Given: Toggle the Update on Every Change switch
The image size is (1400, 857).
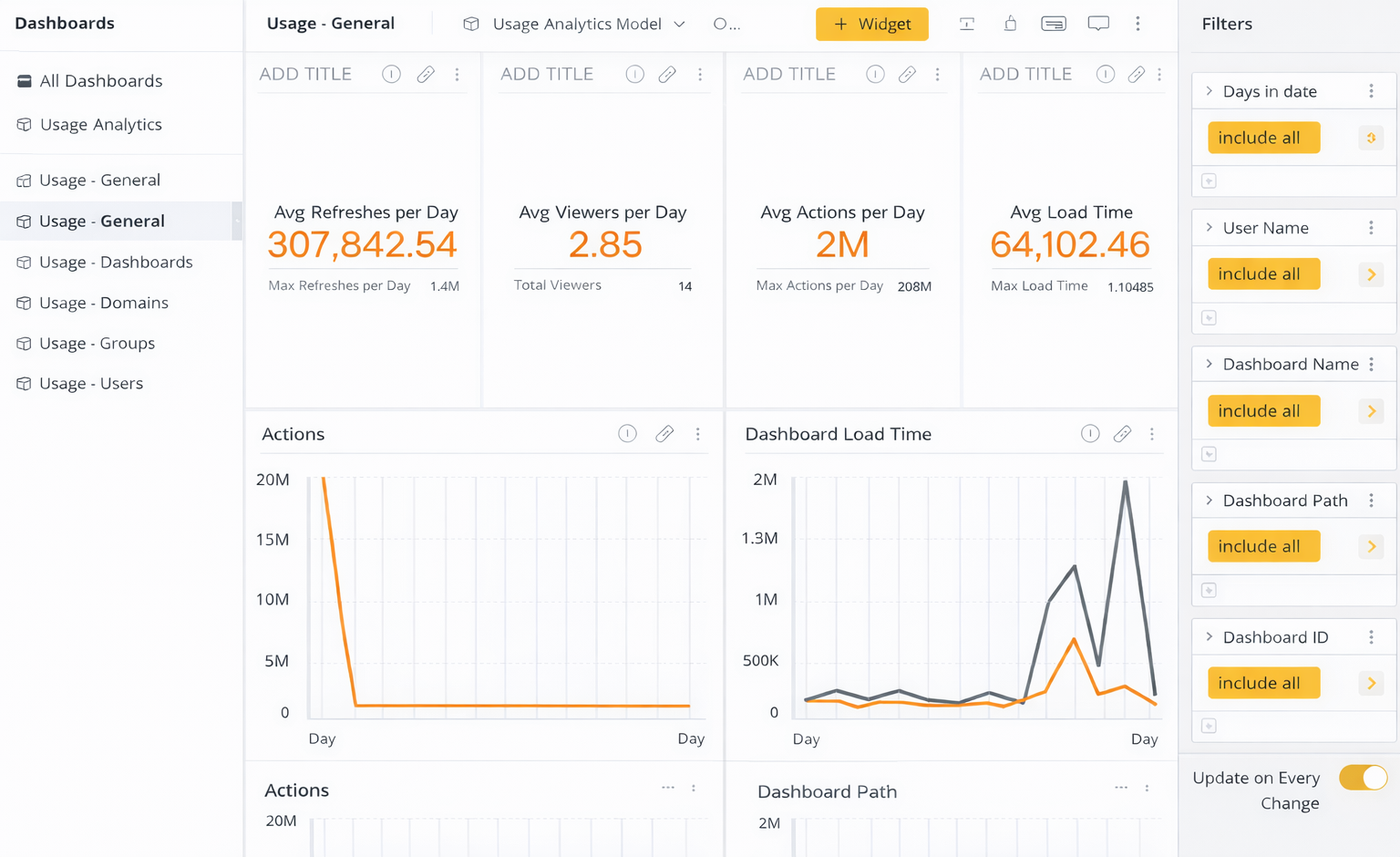Looking at the screenshot, I should coord(1363,778).
